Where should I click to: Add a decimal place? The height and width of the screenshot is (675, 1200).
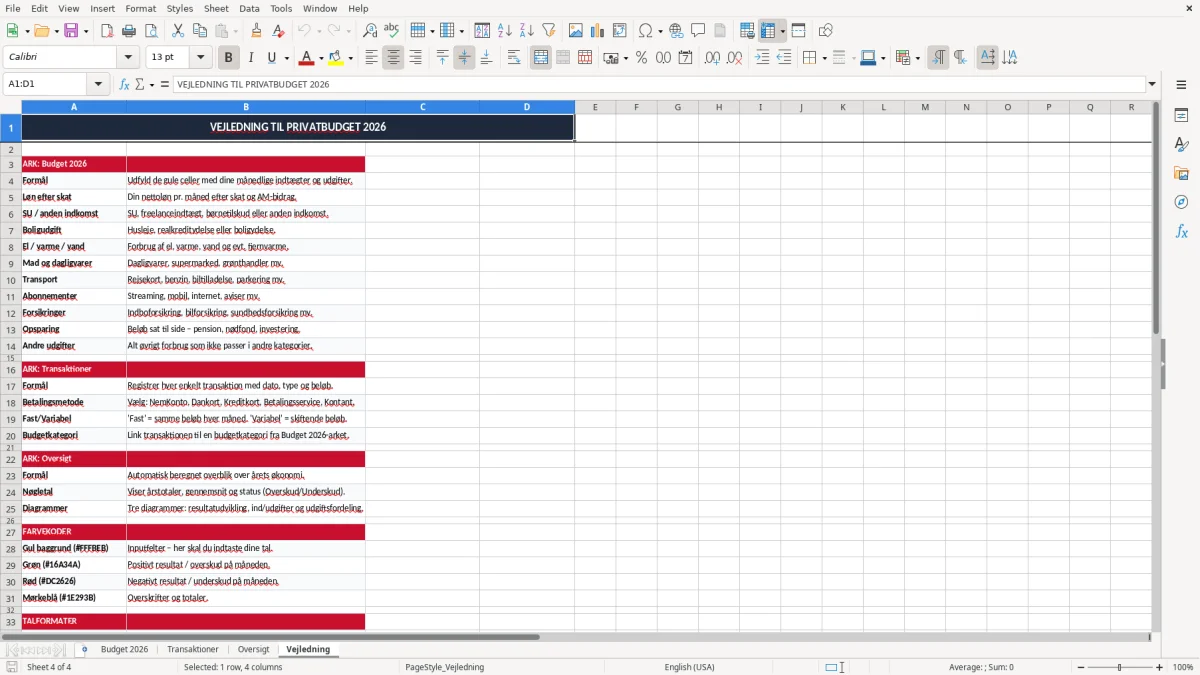712,58
